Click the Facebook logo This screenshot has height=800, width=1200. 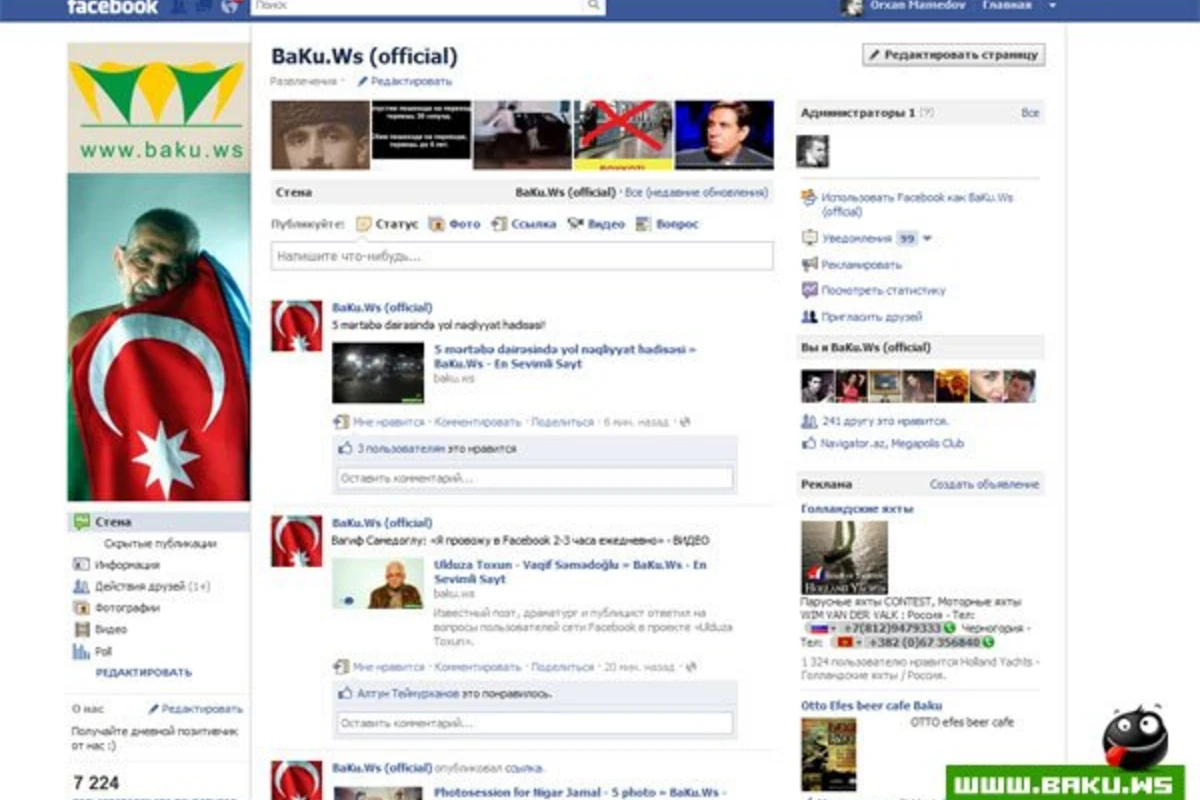112,7
